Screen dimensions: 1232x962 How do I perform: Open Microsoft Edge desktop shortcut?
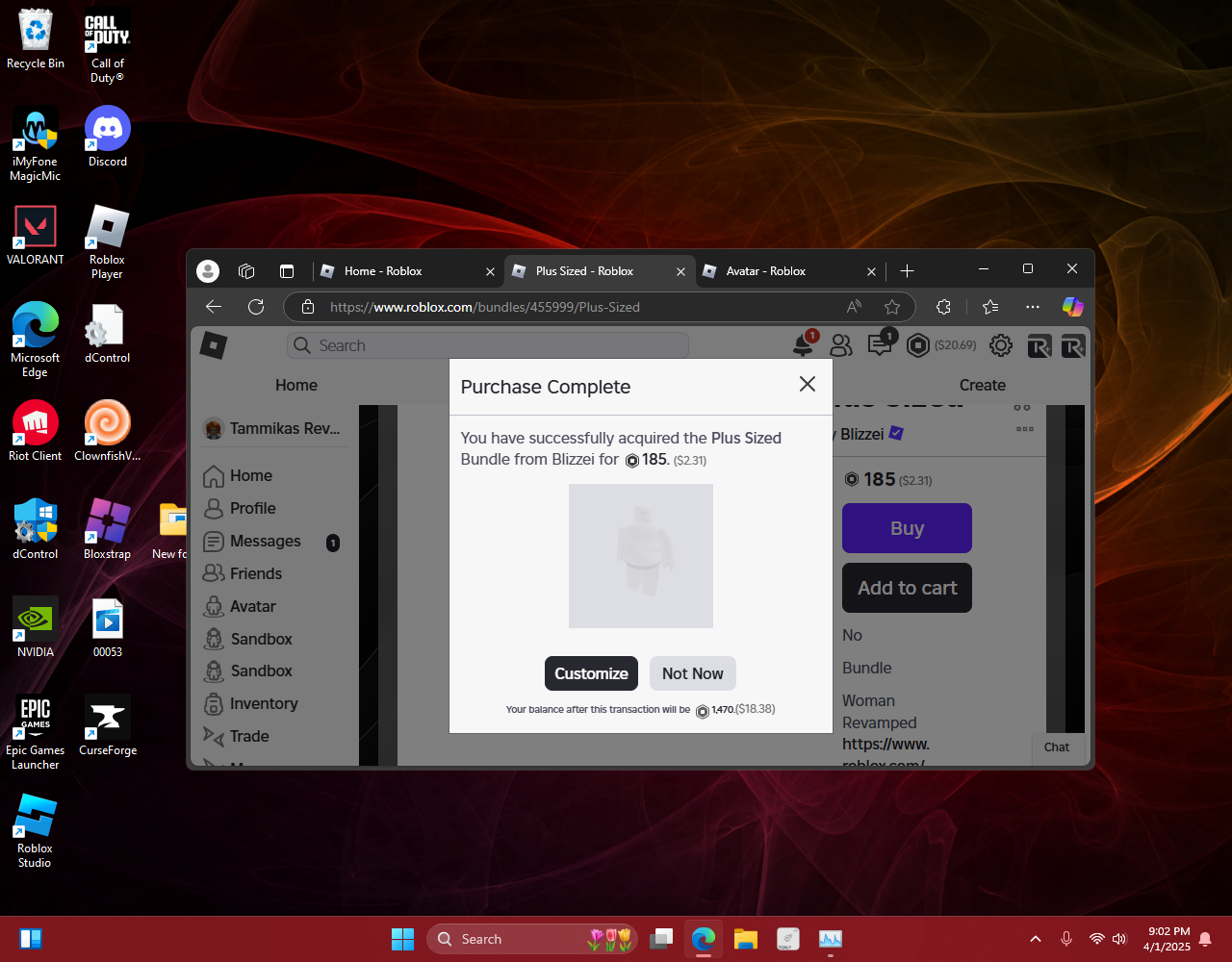tap(36, 340)
